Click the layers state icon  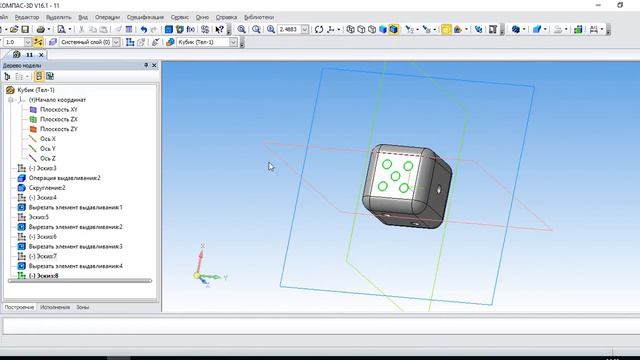click(53, 42)
